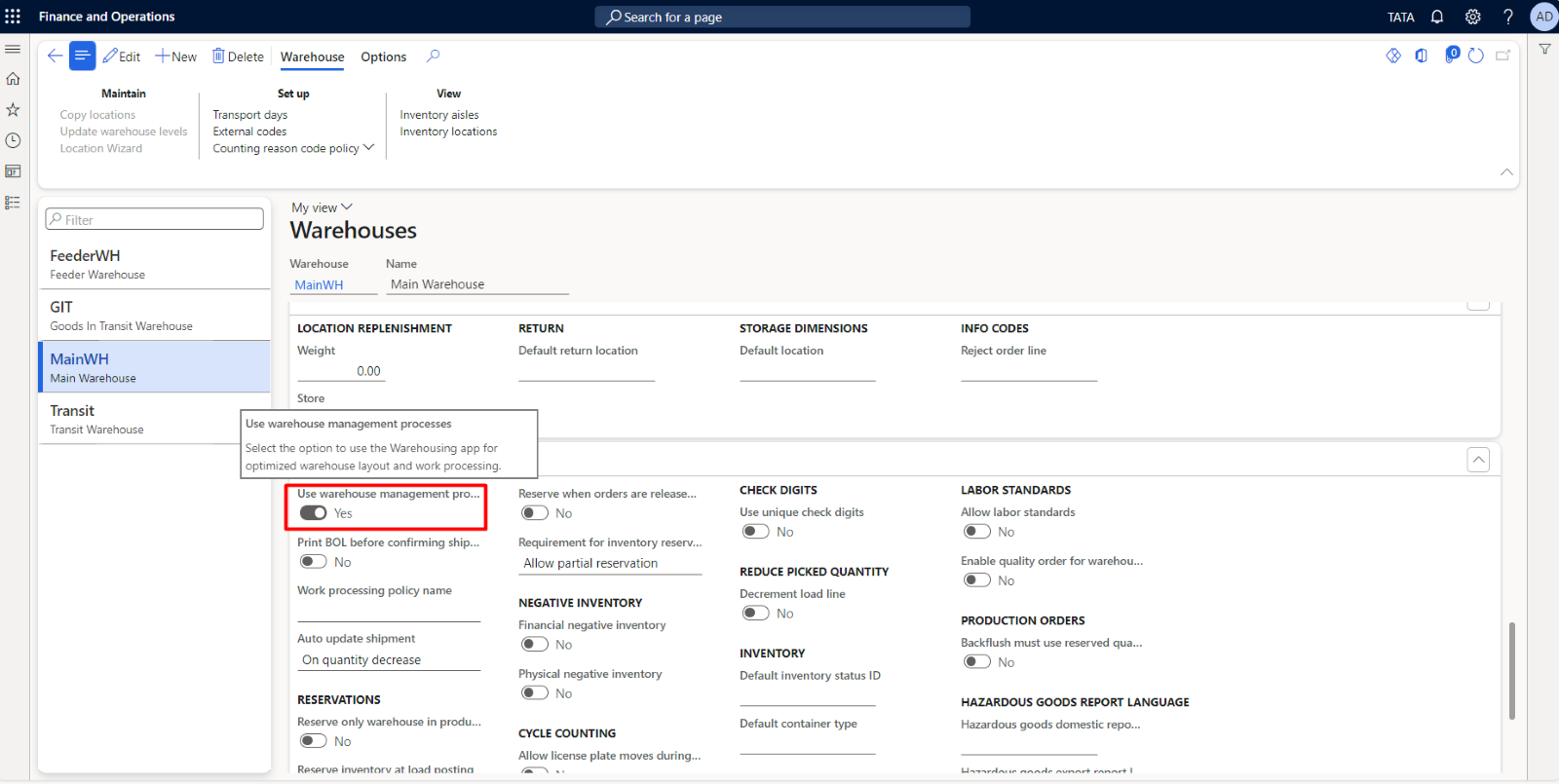Open the Home icon in left sidebar
This screenshot has width=1559, height=784.
pyautogui.click(x=13, y=79)
